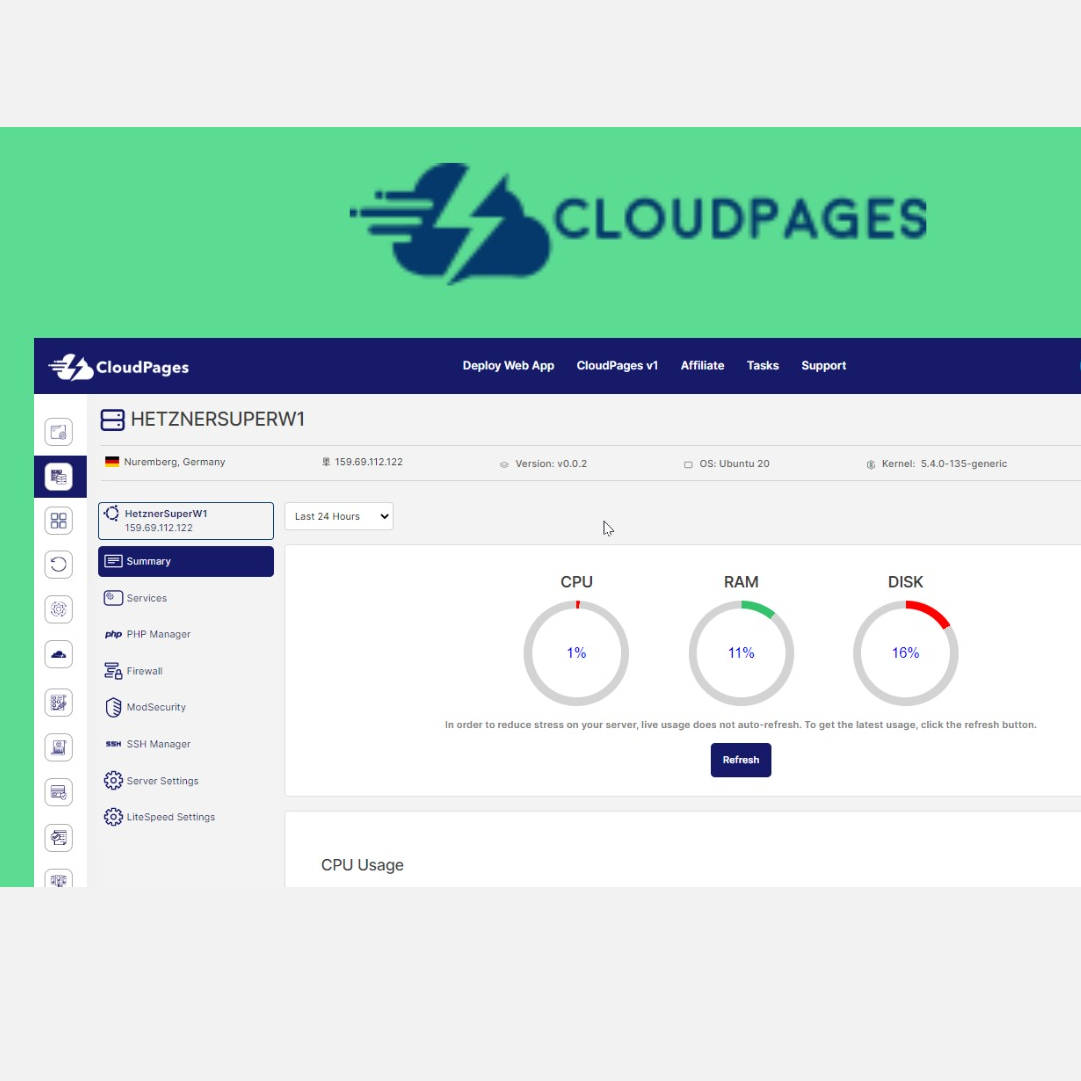This screenshot has height=1081, width=1081.
Task: Click the CloudPages logo in navbar
Action: coord(119,367)
